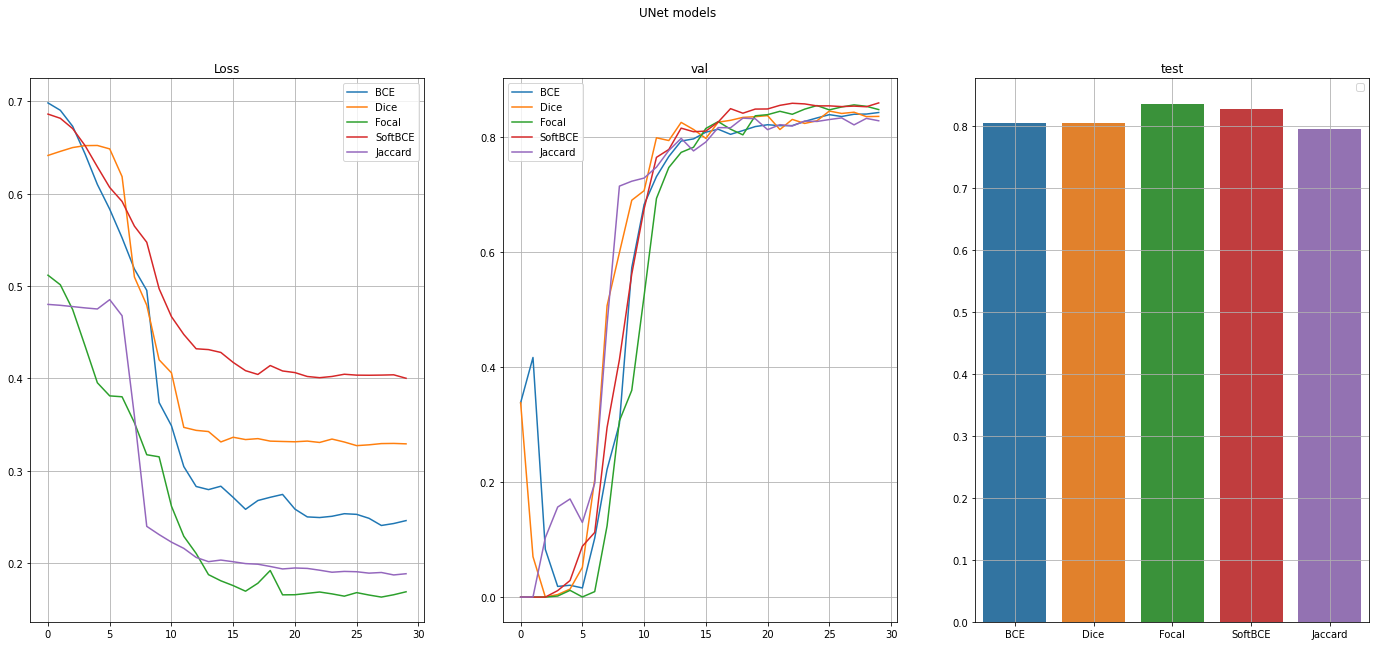Click the blue BCE line sample in left legend

(356, 91)
